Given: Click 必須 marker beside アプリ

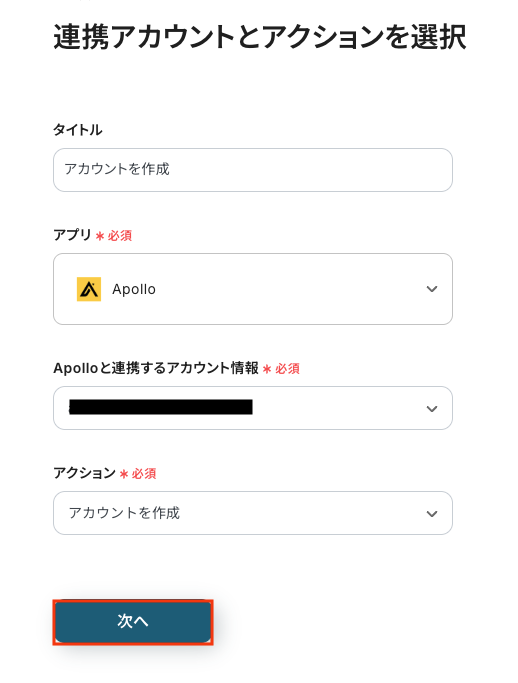Looking at the screenshot, I should [120, 236].
